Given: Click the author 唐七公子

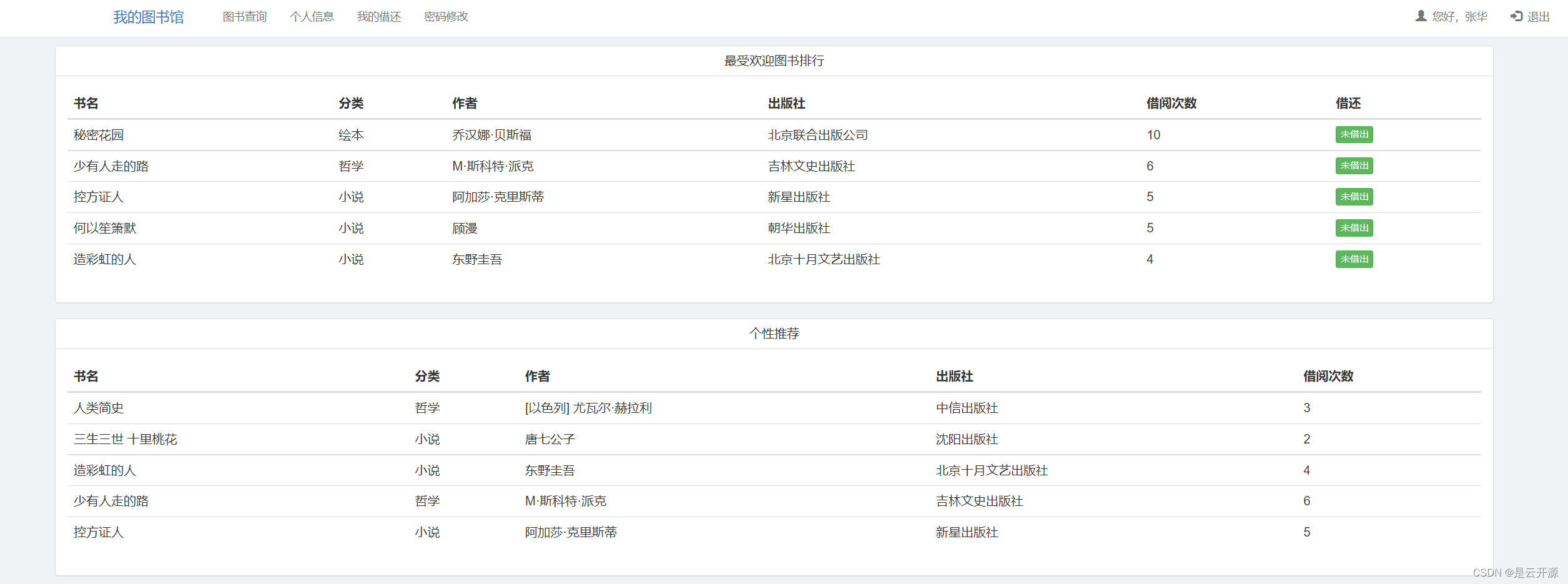Looking at the screenshot, I should point(550,439).
